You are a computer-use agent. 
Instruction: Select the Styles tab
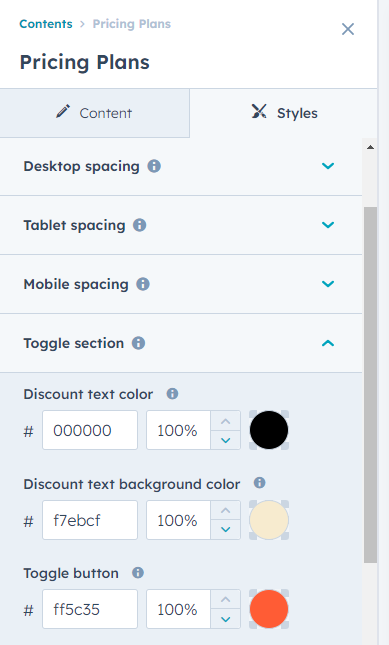tap(284, 113)
